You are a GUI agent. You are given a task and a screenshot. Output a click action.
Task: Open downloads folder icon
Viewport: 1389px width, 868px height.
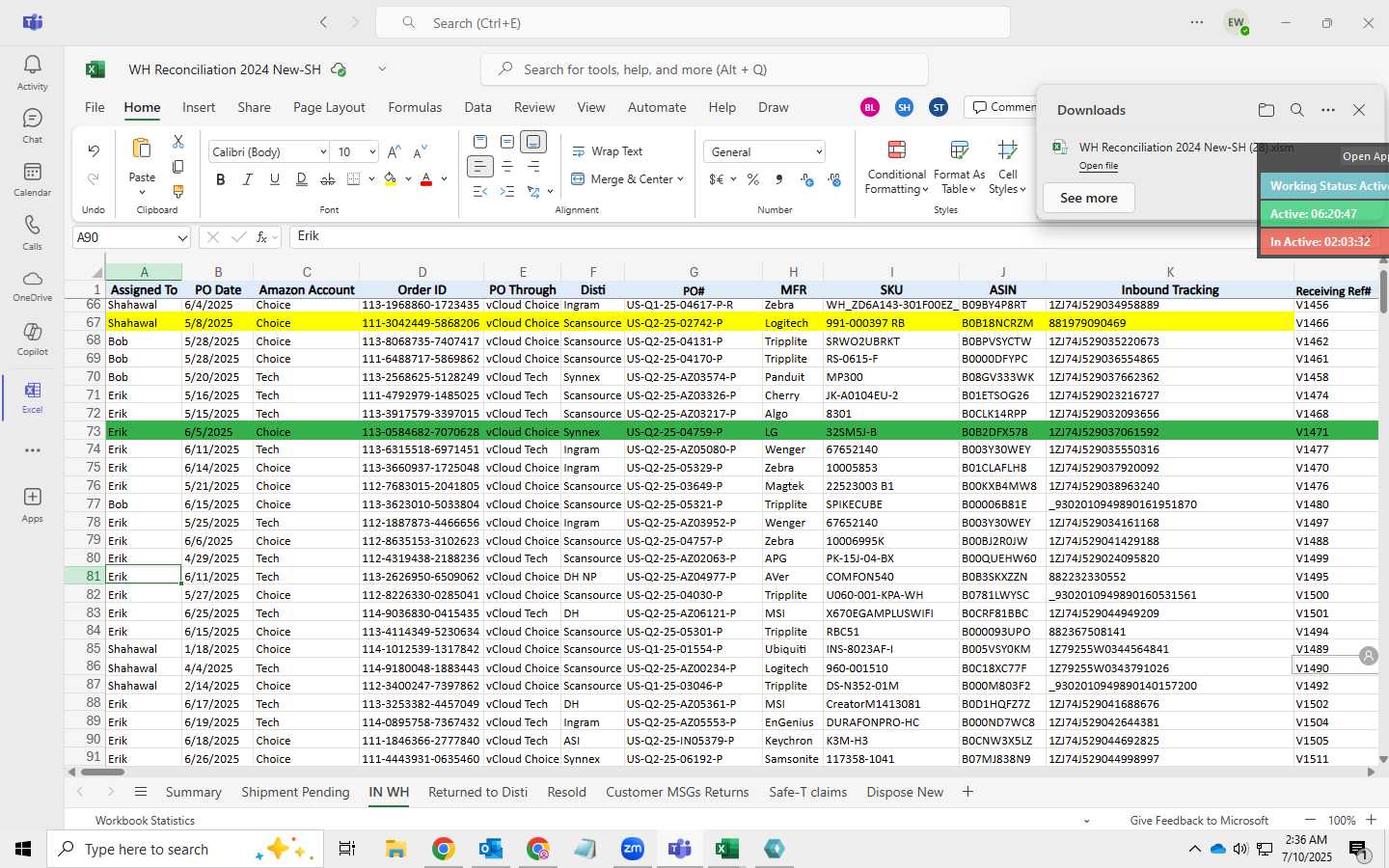pyautogui.click(x=1266, y=110)
